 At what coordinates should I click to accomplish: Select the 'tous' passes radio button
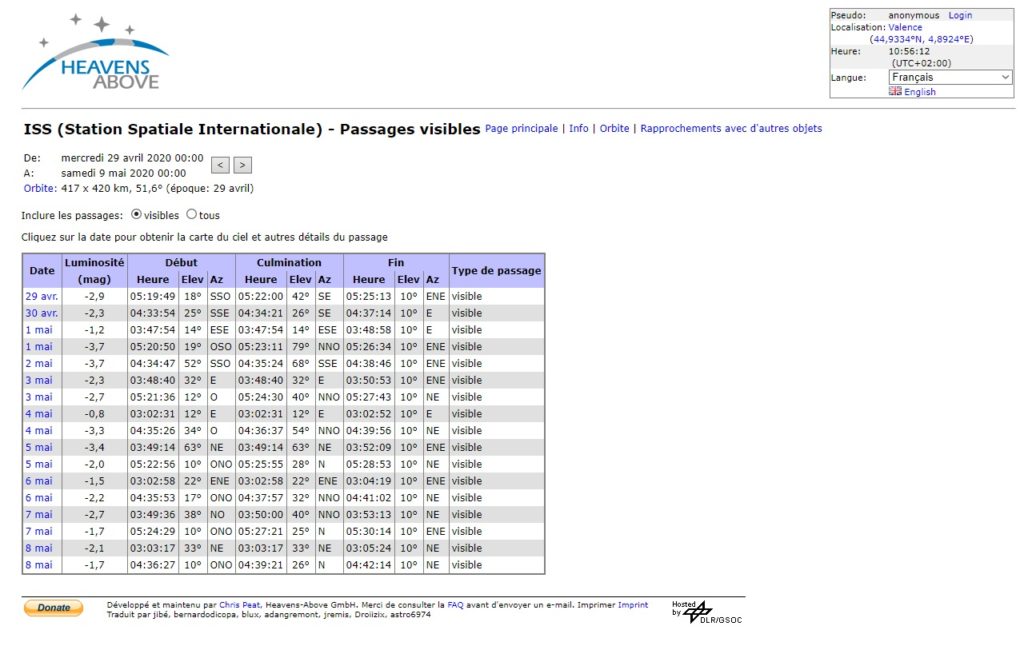pyautogui.click(x=192, y=215)
